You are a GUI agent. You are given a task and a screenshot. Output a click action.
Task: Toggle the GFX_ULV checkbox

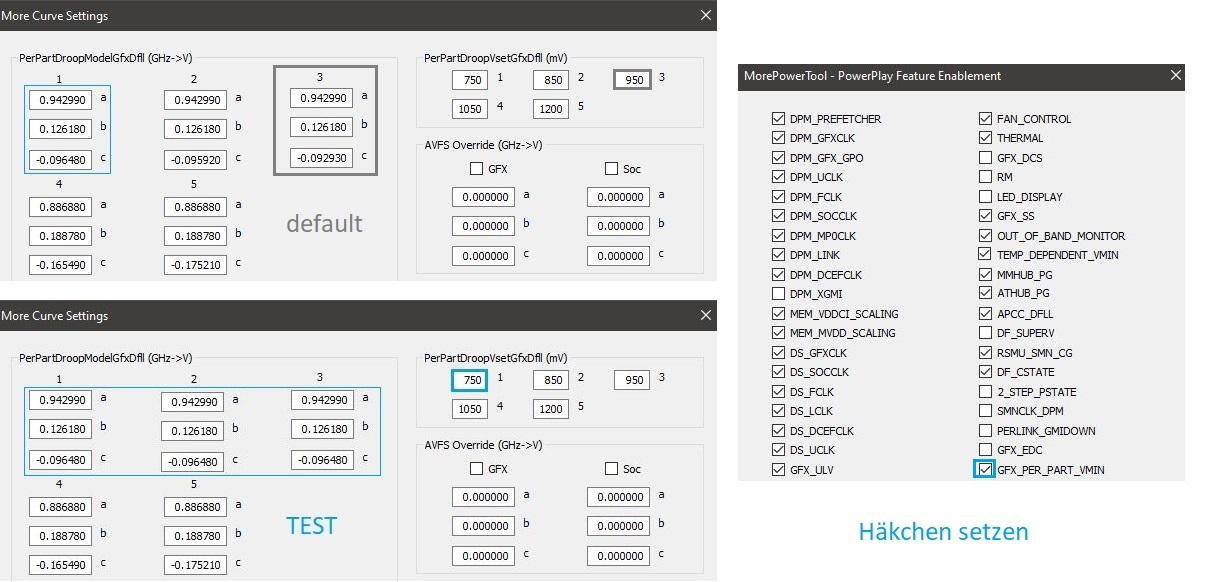point(779,470)
